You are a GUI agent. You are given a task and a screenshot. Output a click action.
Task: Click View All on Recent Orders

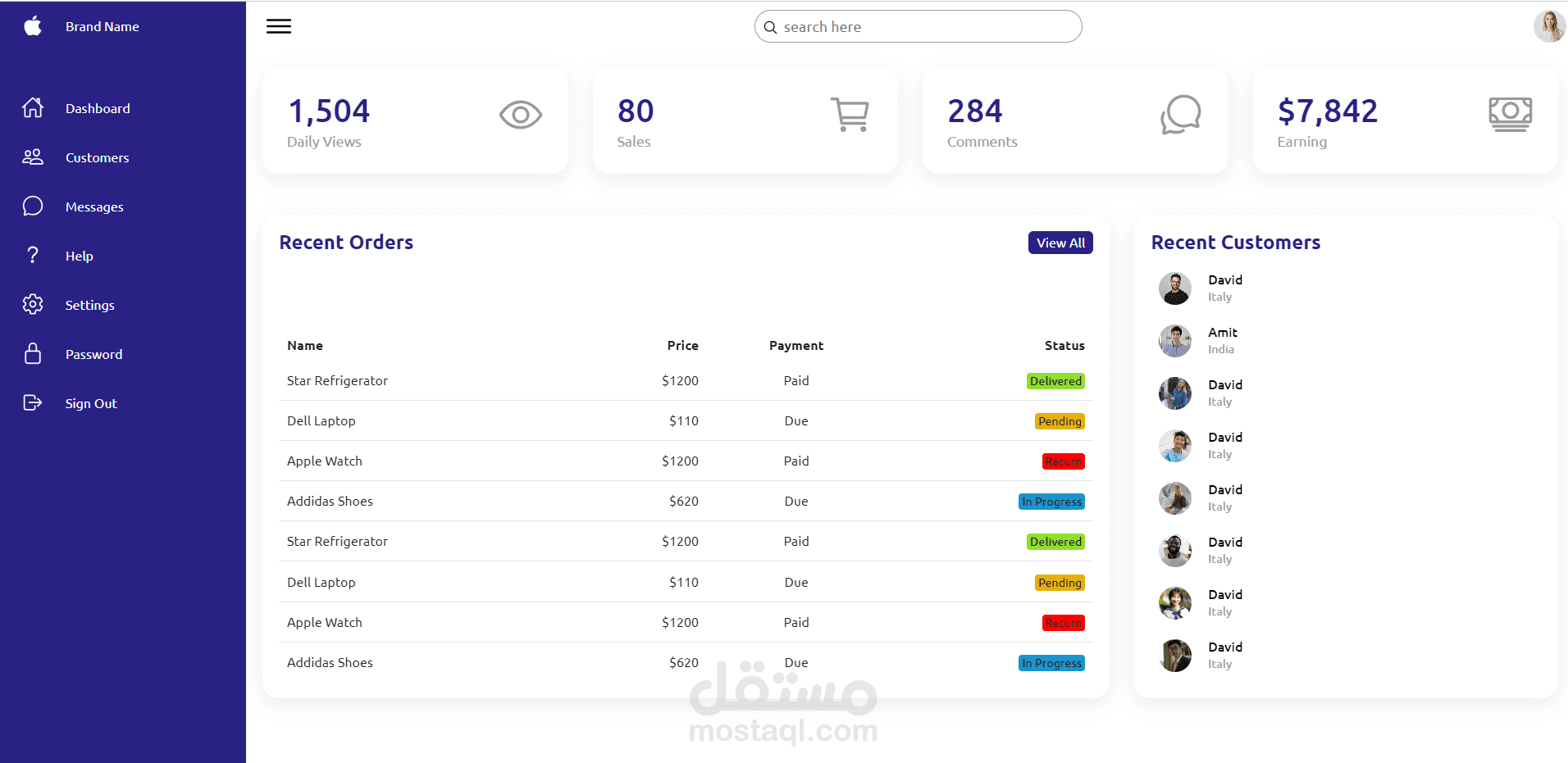pos(1060,243)
